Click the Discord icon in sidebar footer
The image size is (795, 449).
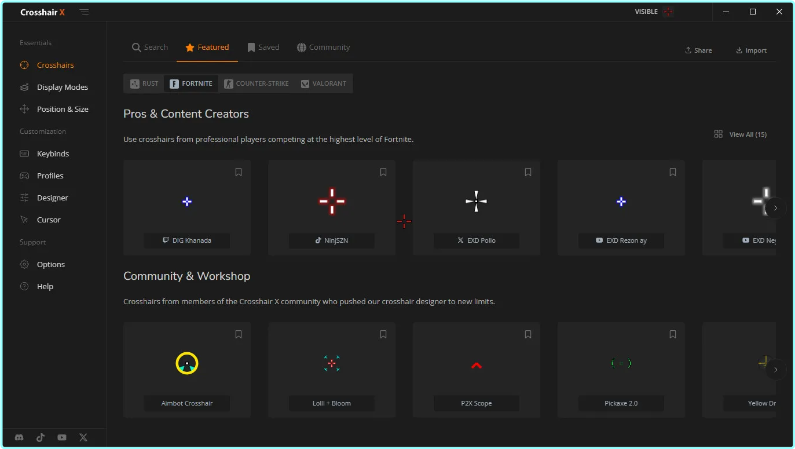point(20,437)
